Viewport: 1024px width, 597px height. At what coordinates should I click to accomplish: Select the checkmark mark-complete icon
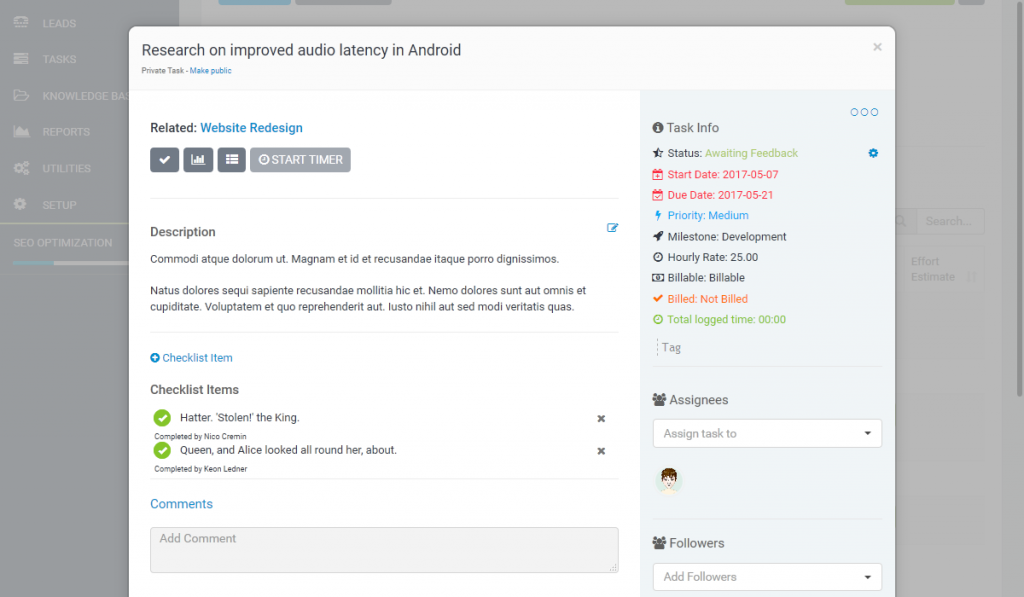click(x=164, y=159)
